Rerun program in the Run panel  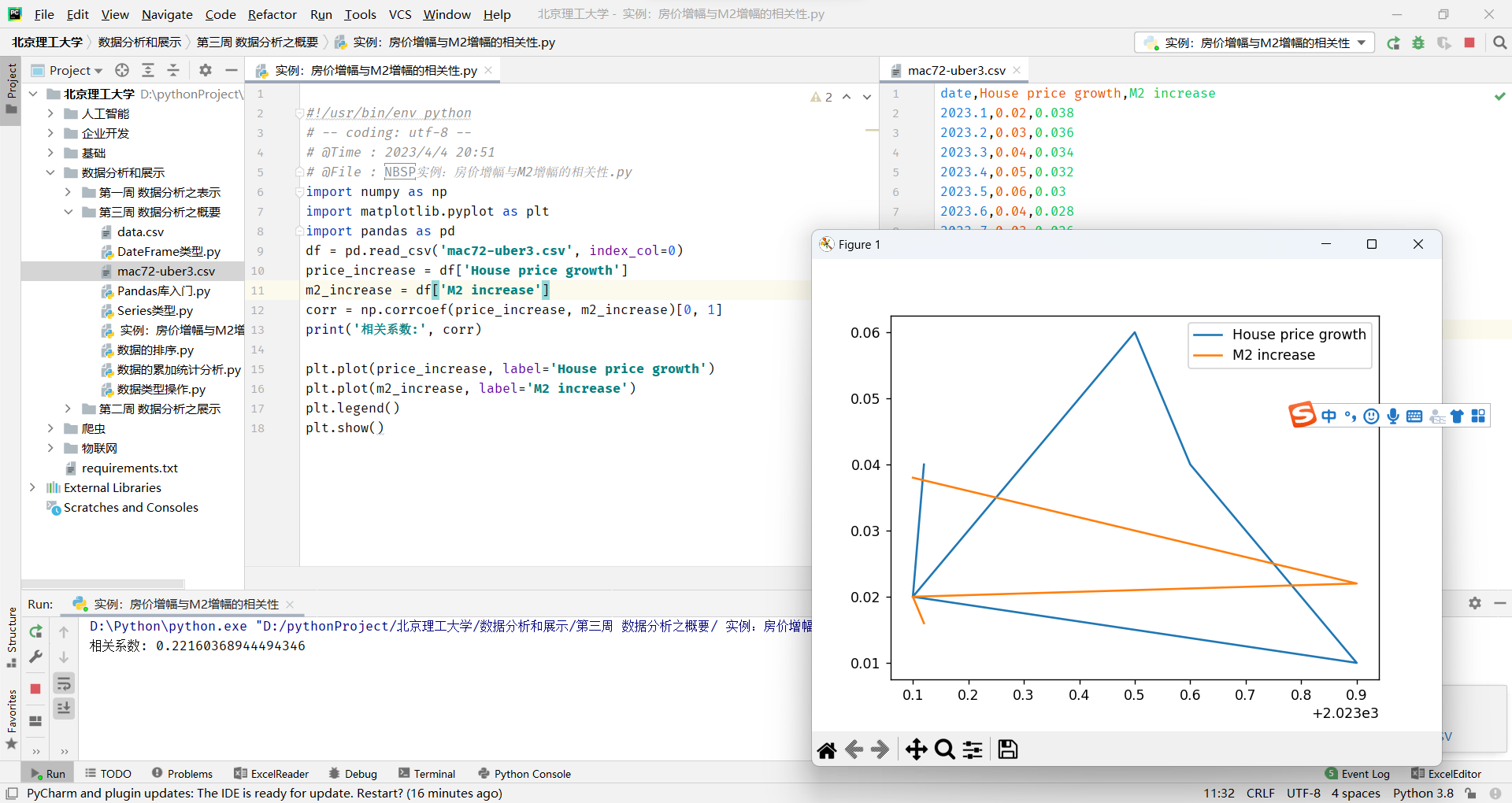35,631
